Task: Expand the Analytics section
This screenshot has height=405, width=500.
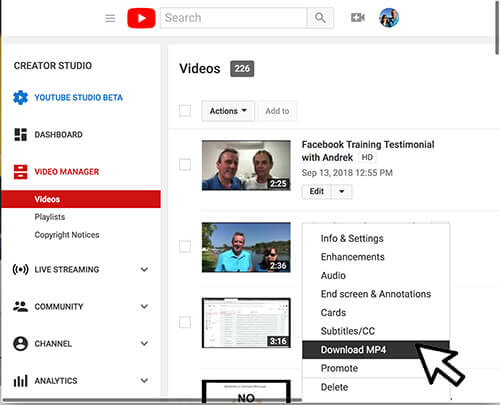Action: [144, 380]
